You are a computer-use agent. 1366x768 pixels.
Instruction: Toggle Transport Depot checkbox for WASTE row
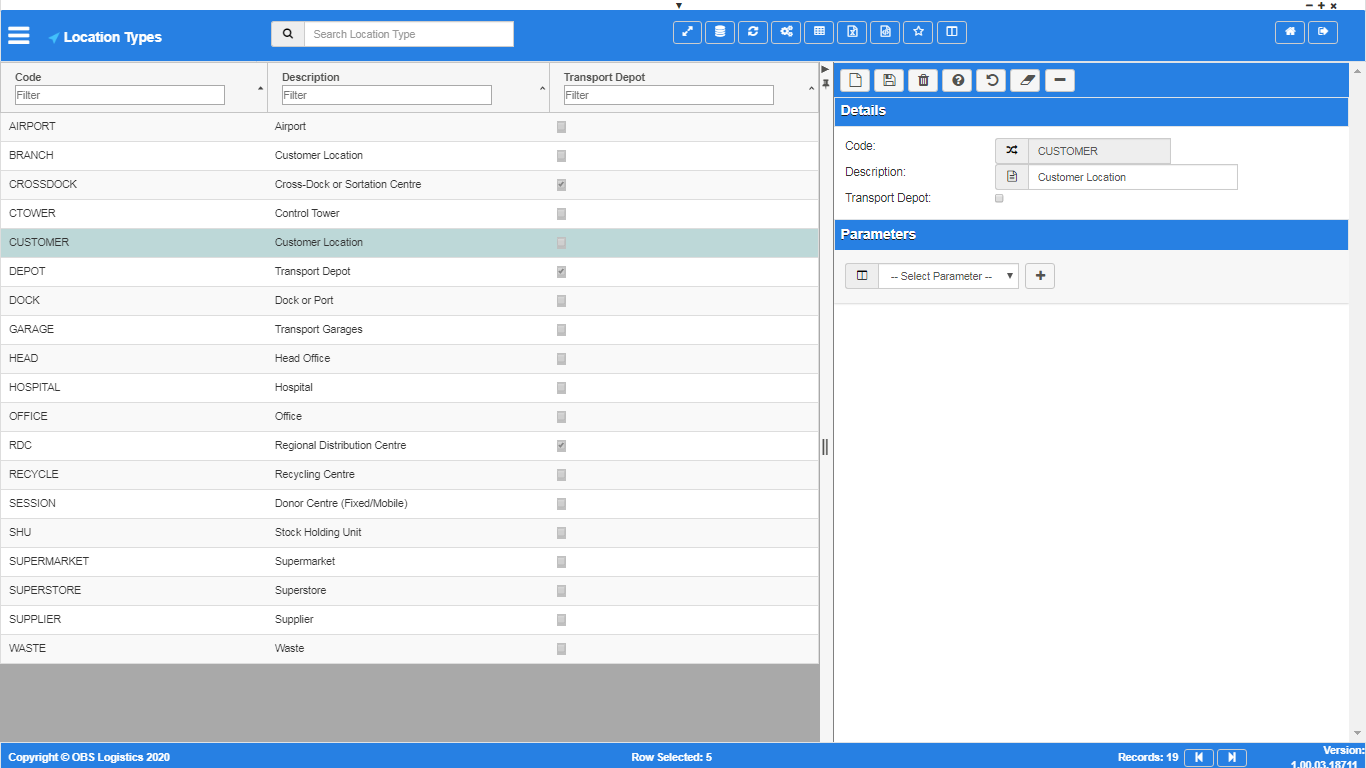click(x=561, y=649)
